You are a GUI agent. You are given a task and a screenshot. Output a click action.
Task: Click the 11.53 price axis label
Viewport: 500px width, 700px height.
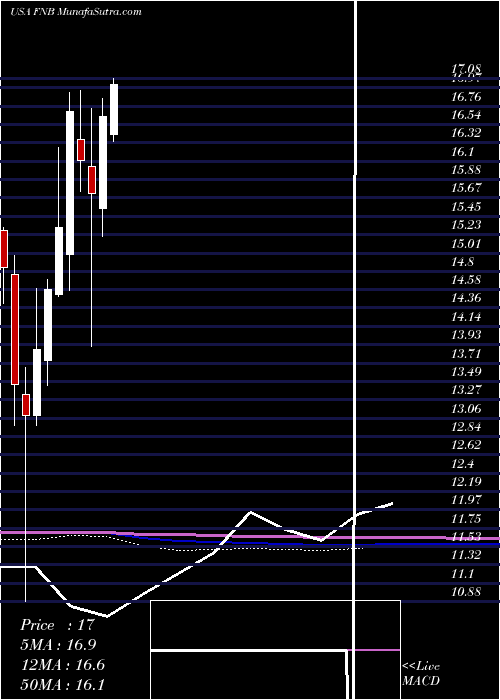click(x=466, y=537)
